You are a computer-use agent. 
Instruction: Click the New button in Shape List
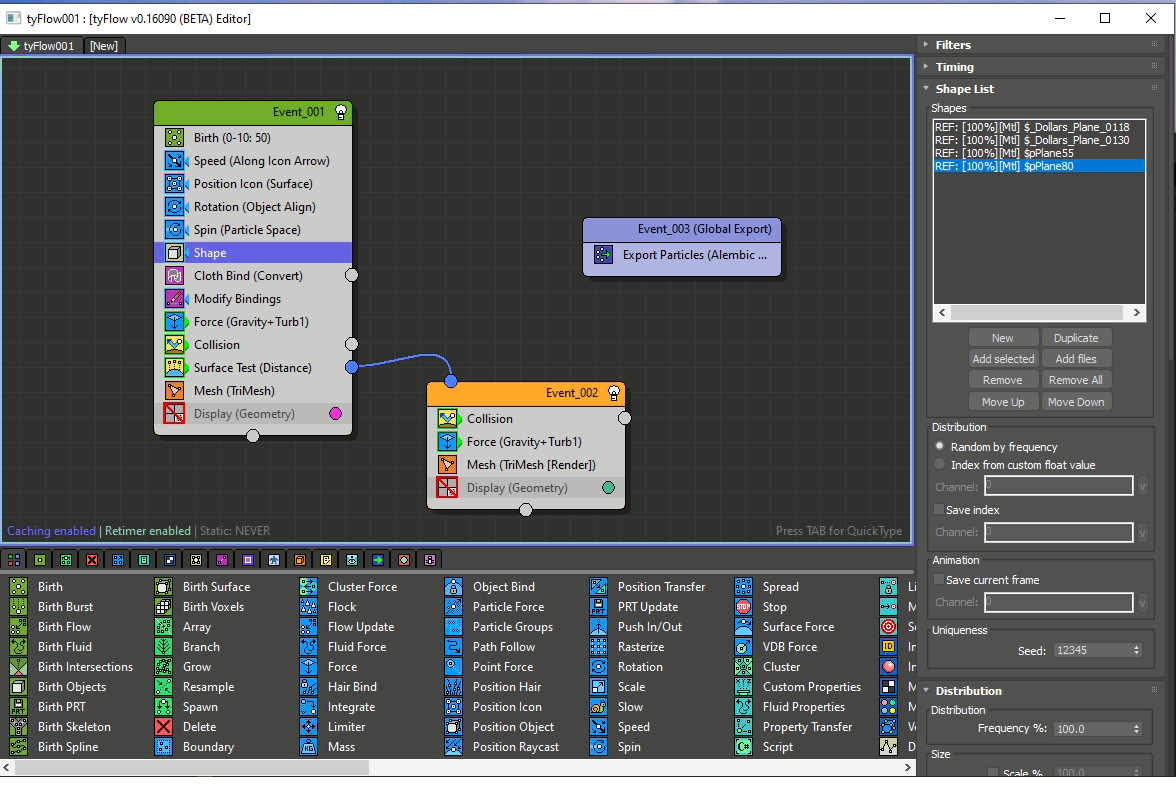[x=1003, y=338]
